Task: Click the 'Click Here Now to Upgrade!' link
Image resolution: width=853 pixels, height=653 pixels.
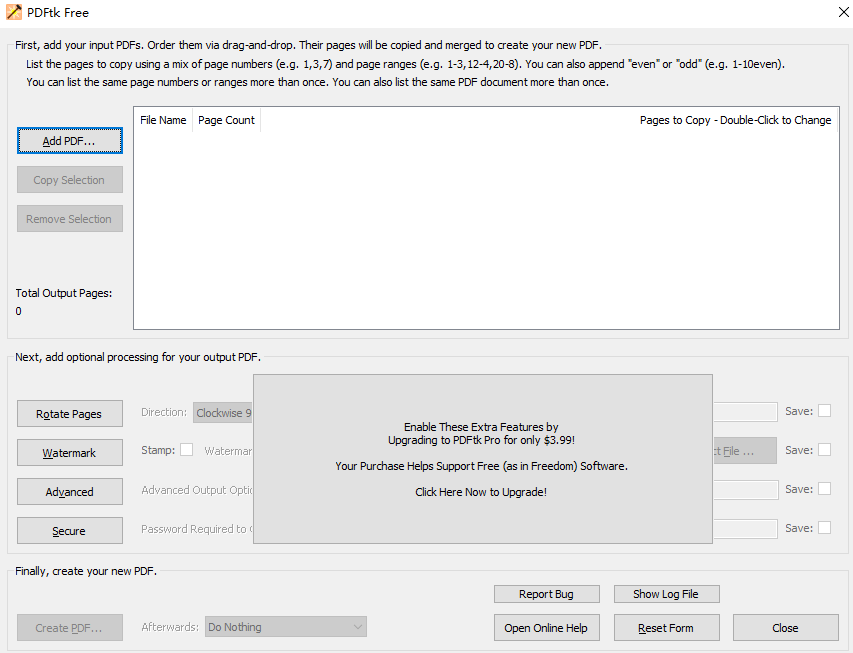Action: [481, 492]
